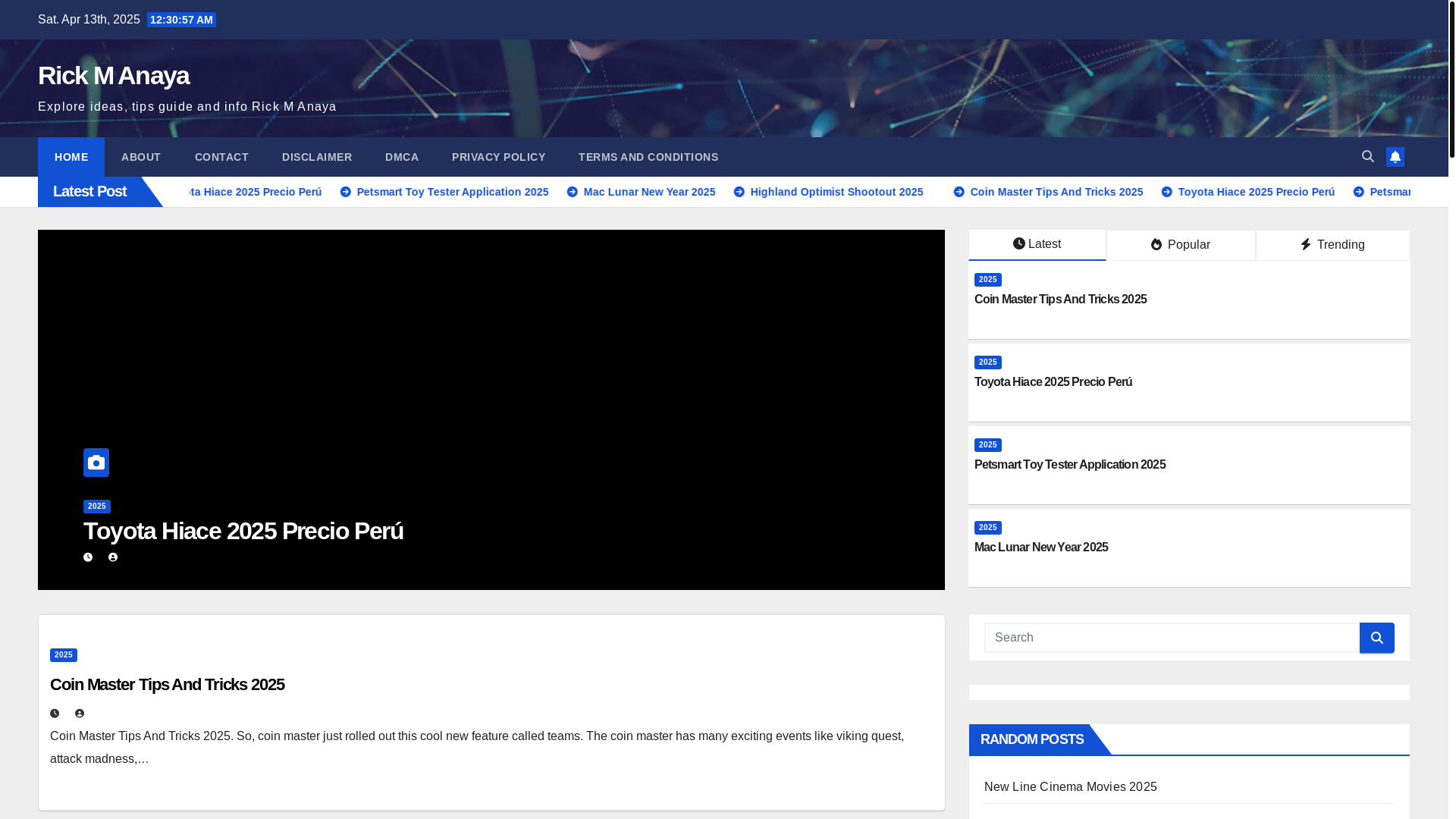
Task: Click arrow icon beside Mac Lunar New Year ticker
Action: (x=573, y=192)
